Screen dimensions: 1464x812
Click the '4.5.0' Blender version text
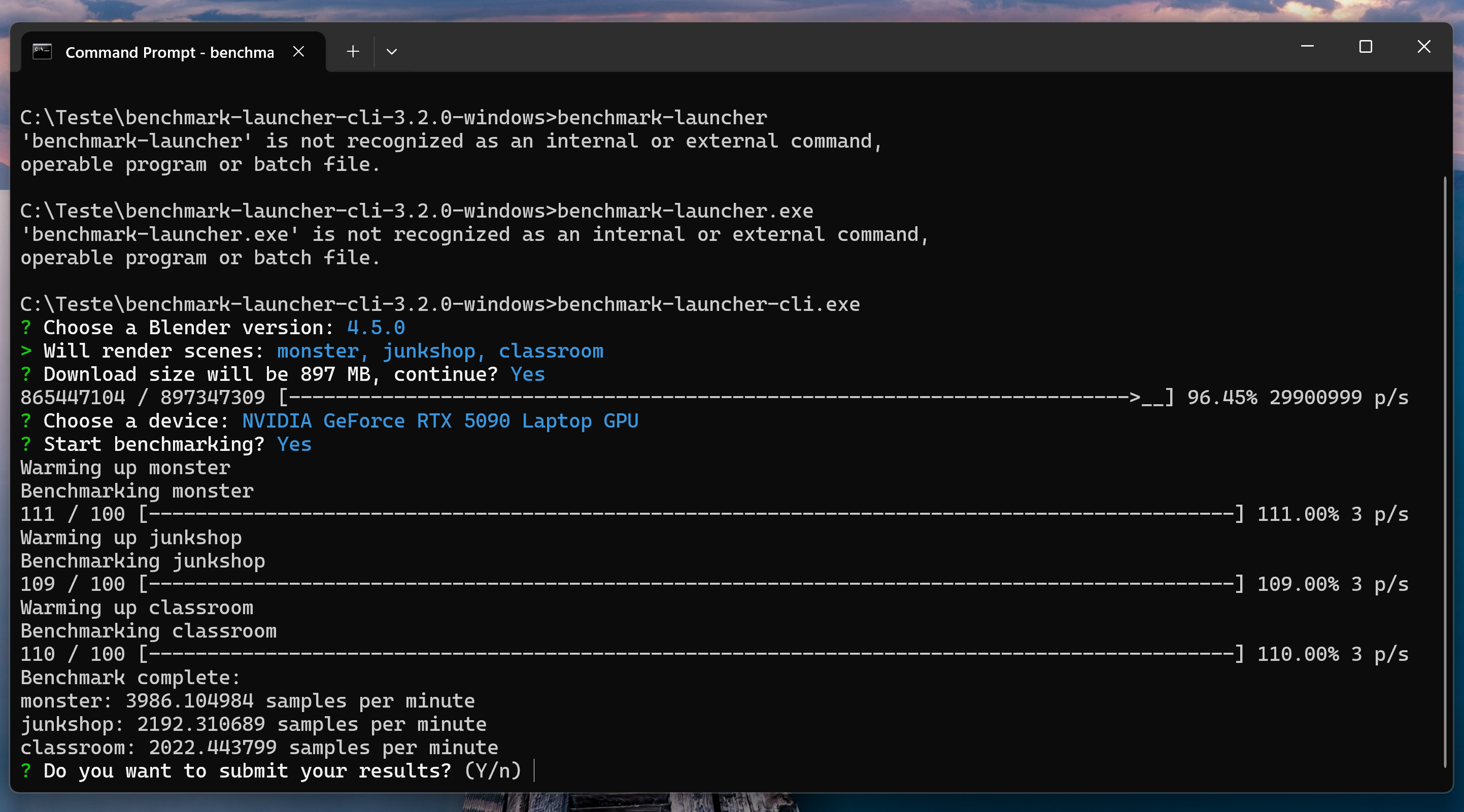point(376,328)
